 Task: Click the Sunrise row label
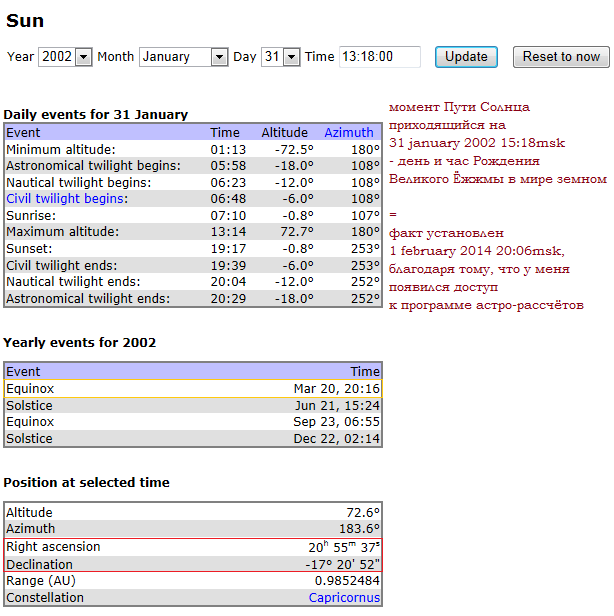pyautogui.click(x=31, y=216)
